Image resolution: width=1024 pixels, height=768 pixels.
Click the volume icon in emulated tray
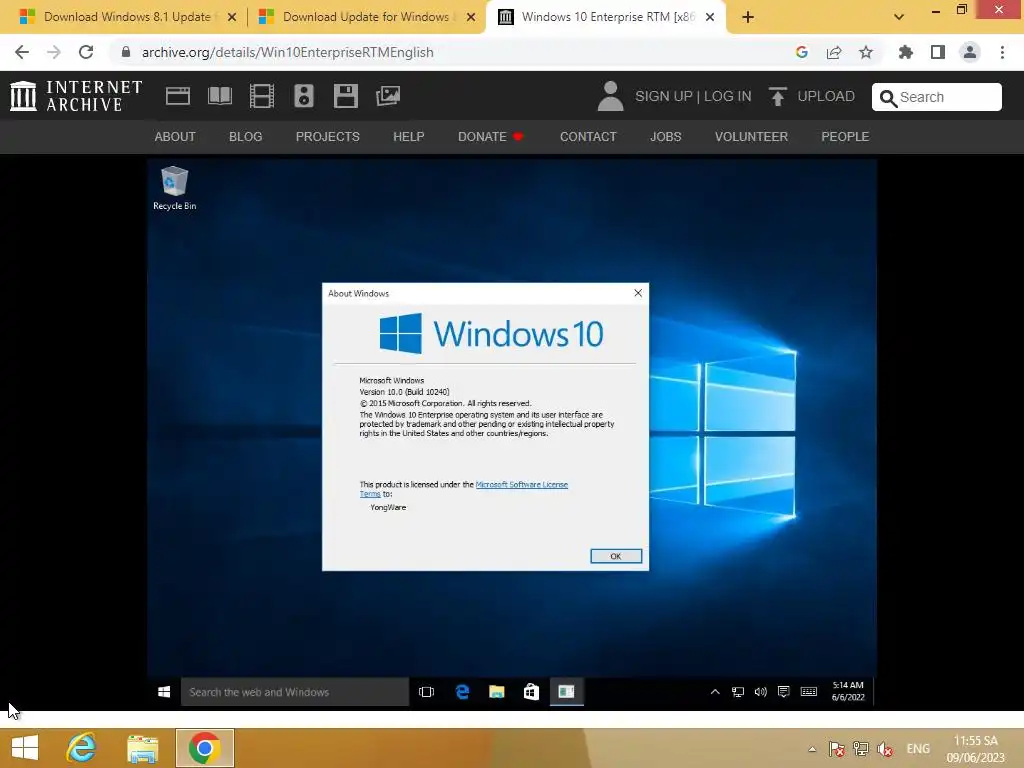pyautogui.click(x=761, y=692)
